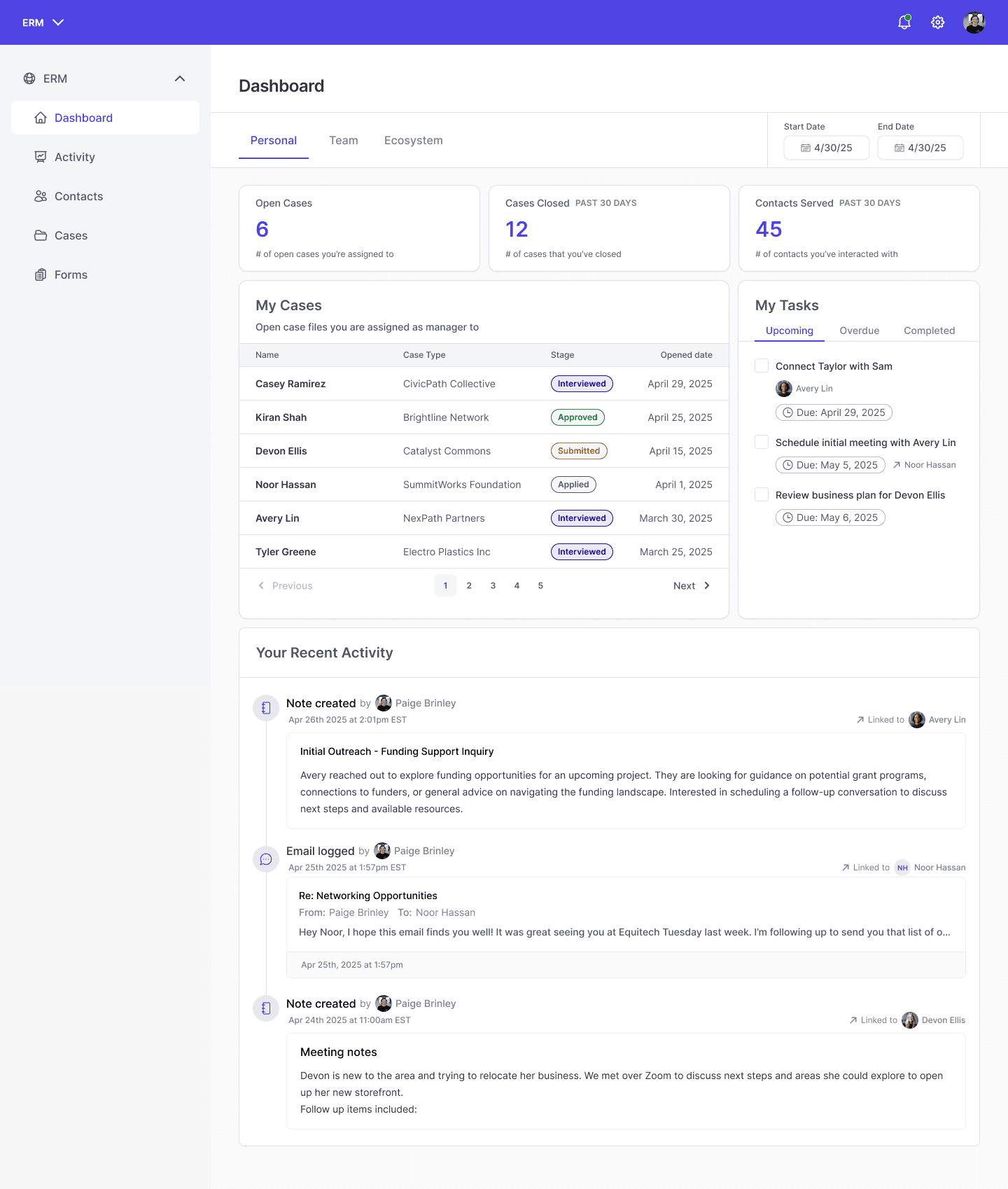Switch to the Team tab
Viewport: 1008px width, 1189px height.
pyautogui.click(x=344, y=140)
